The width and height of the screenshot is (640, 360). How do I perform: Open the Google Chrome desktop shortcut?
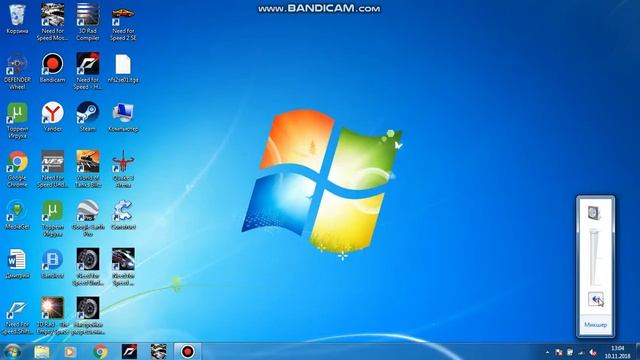click(x=17, y=169)
